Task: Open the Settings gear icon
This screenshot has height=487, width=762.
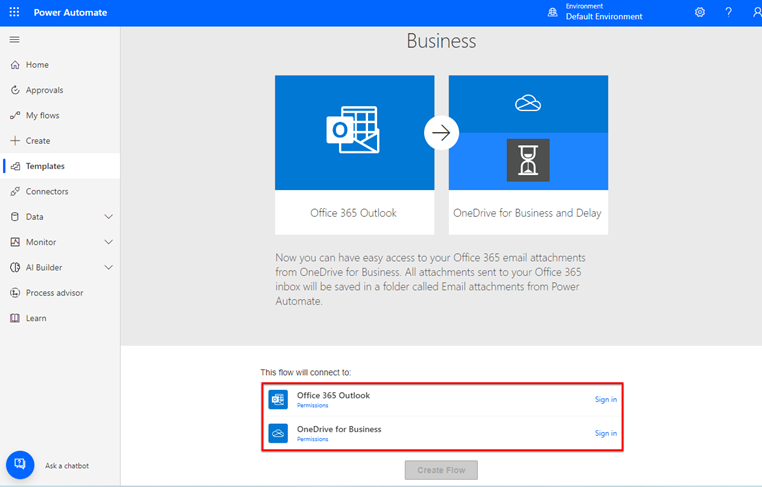Action: (x=700, y=12)
